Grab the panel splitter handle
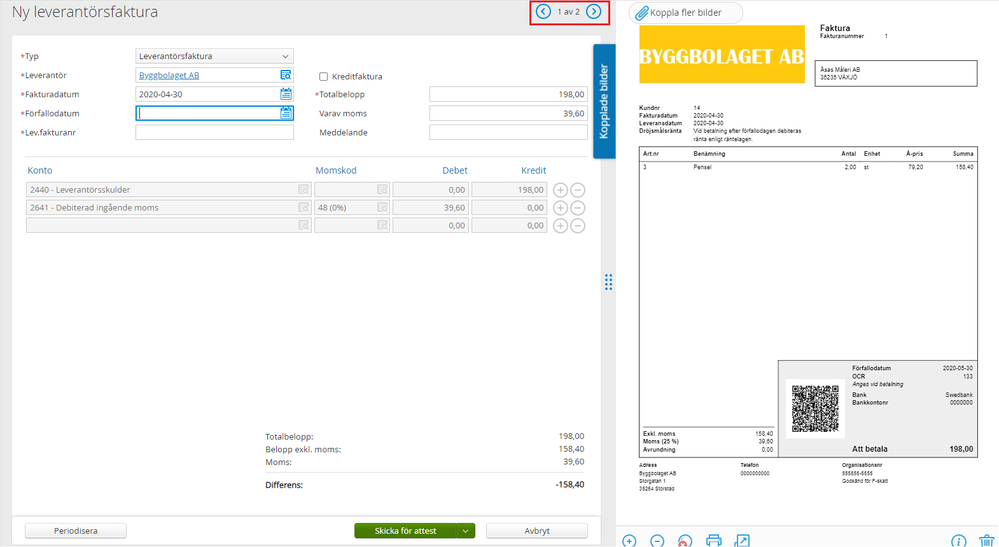999x547 pixels. point(608,282)
